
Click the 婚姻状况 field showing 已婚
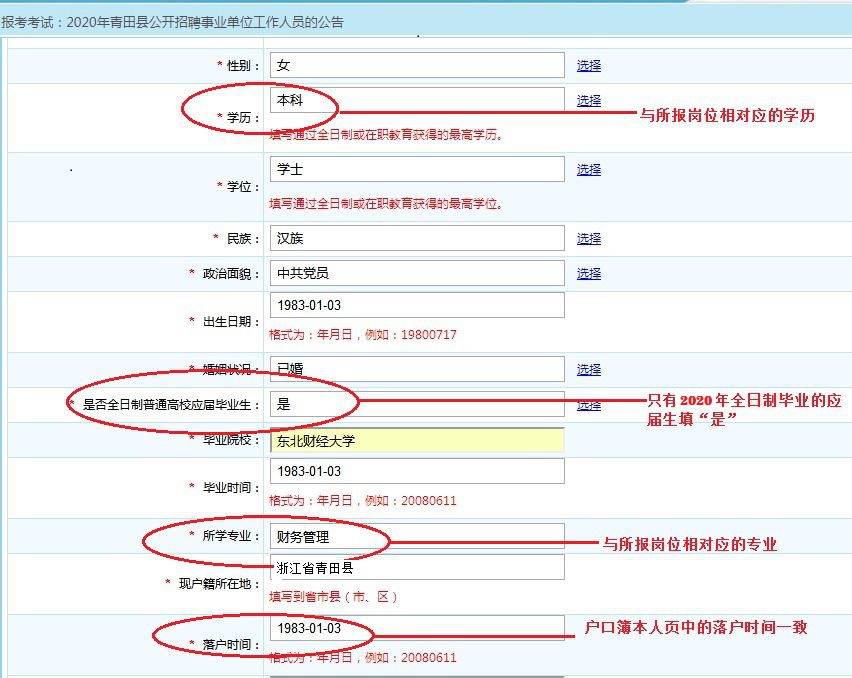point(416,369)
